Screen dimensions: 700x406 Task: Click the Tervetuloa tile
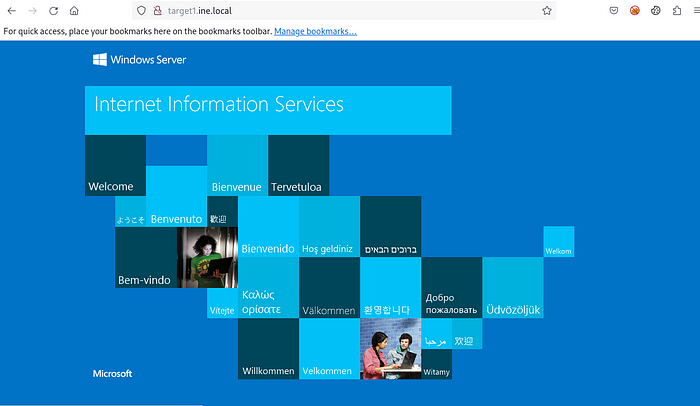tap(299, 165)
